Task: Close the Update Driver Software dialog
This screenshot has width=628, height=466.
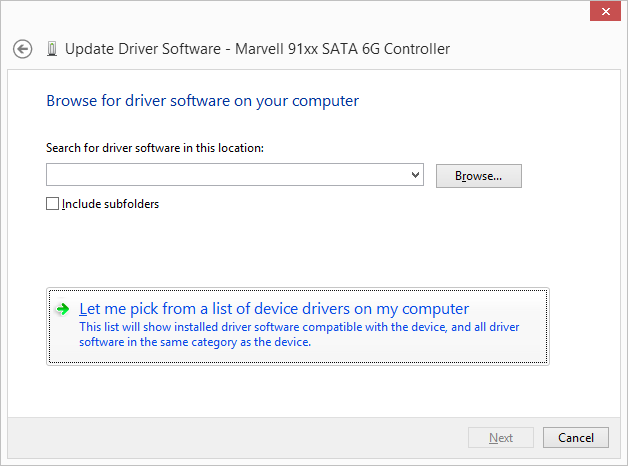Action: pos(605,12)
